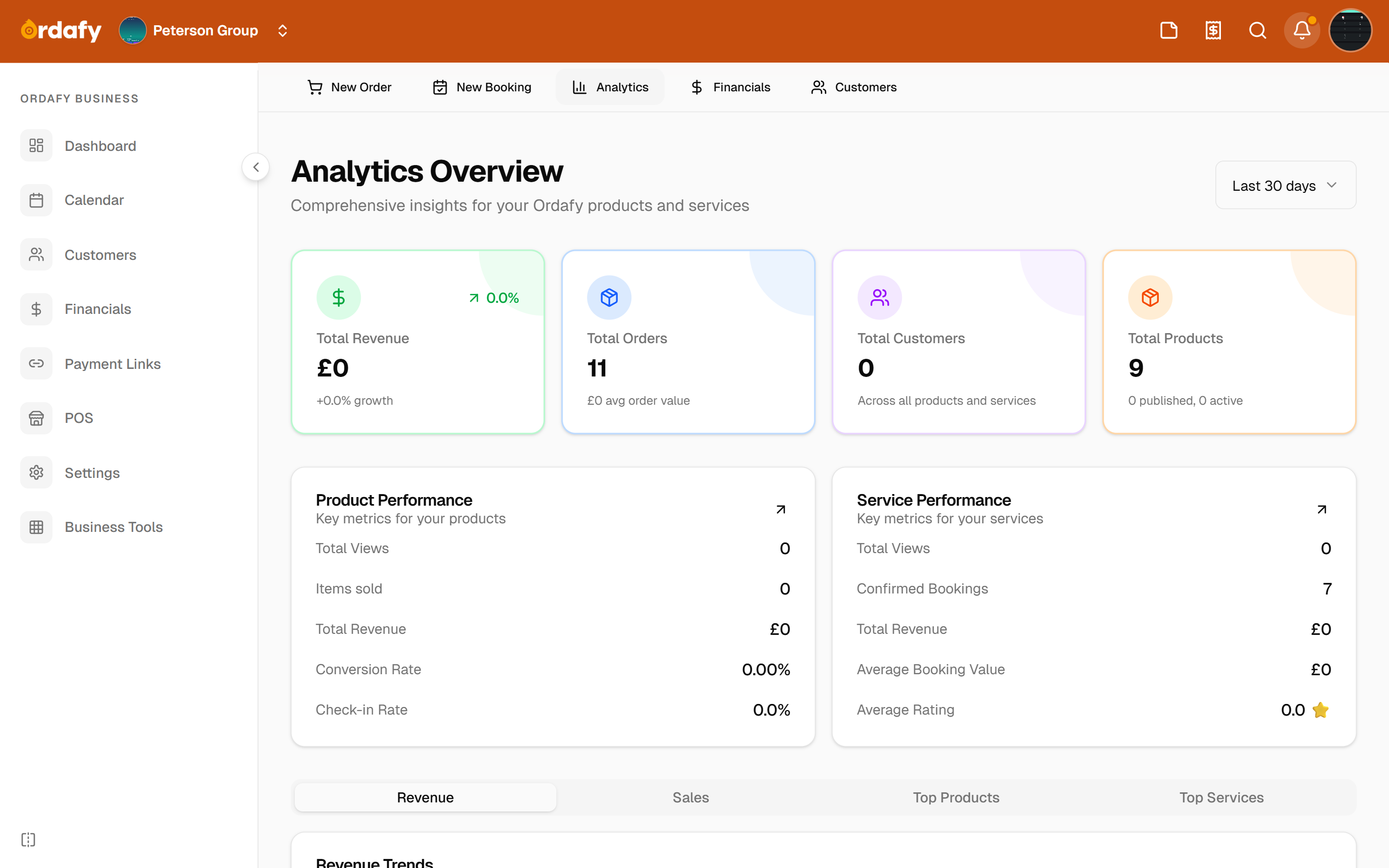Click the shopping cart icon for New Order

(x=314, y=87)
